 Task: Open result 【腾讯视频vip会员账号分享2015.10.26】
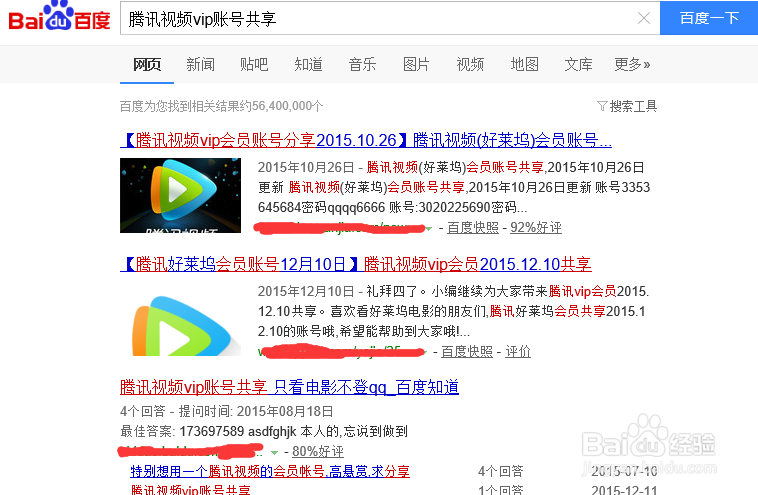[x=366, y=140]
